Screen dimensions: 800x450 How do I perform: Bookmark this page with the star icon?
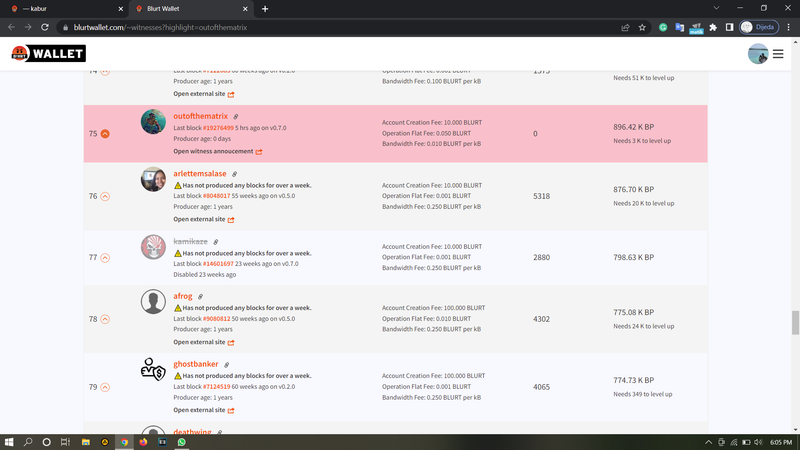643,28
